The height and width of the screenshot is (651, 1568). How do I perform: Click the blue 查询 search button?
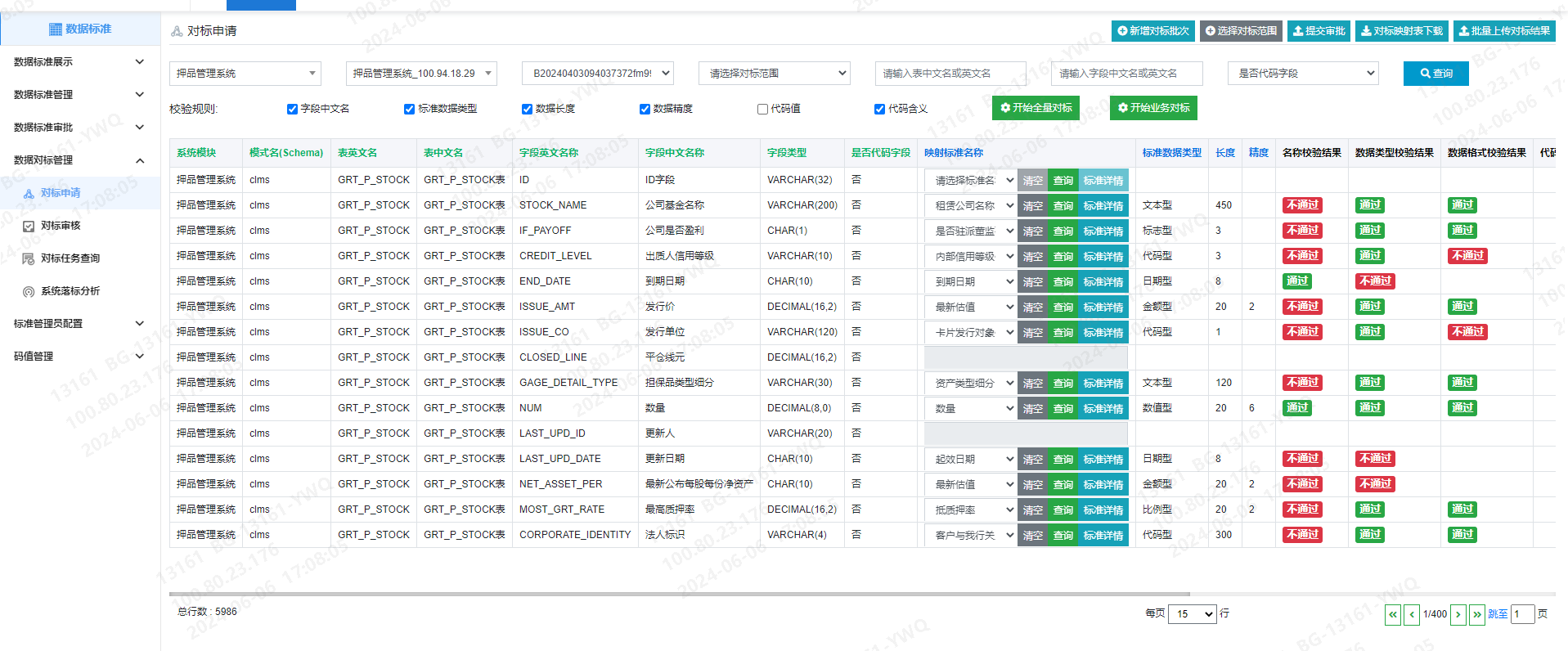pos(1436,74)
